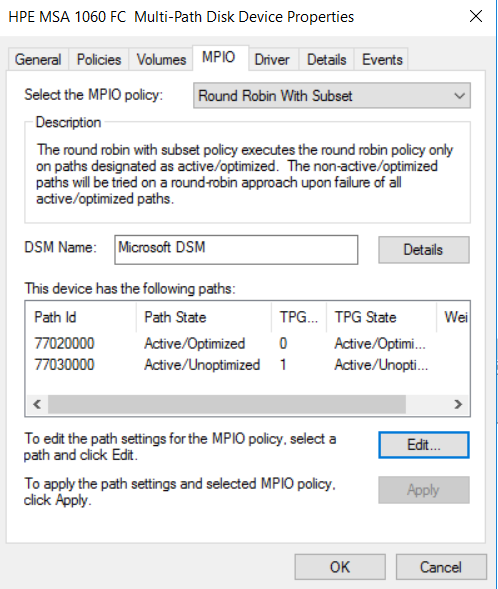Viewport: 498px width, 589px height.
Task: Switch to the General tab
Action: tap(38, 59)
